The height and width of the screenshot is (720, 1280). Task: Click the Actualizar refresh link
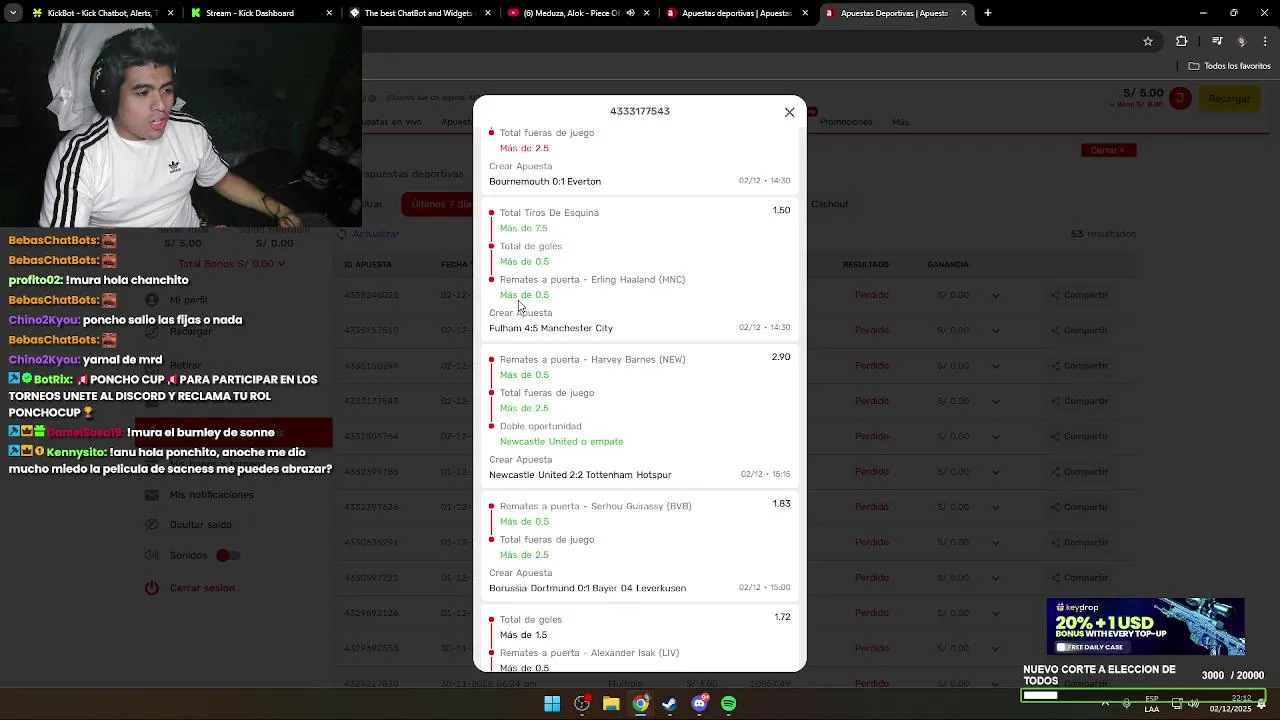[x=369, y=234]
